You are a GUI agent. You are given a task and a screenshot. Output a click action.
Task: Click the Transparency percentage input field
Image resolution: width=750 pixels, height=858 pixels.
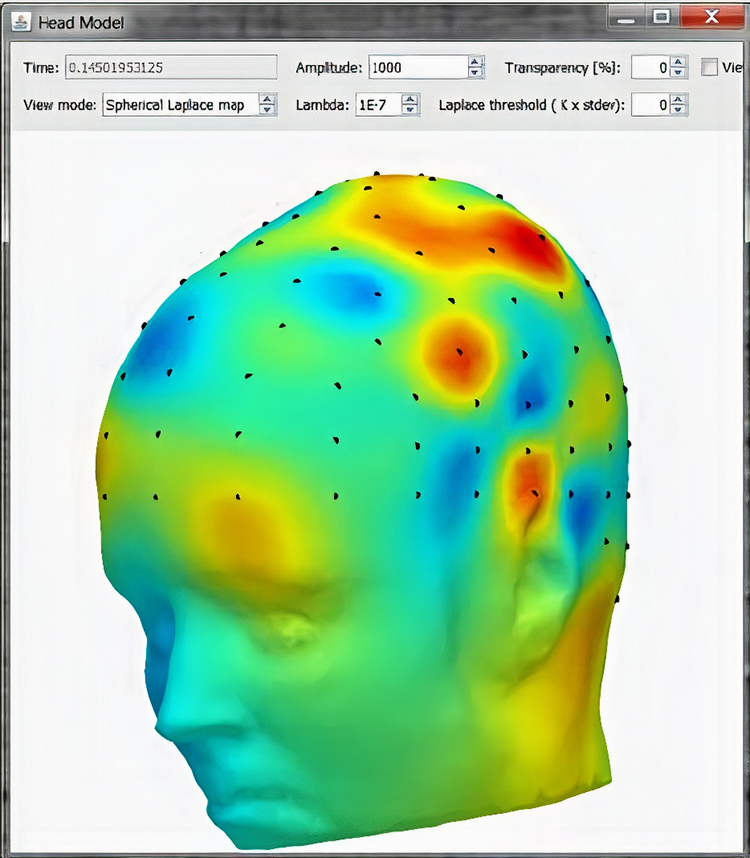pos(650,67)
